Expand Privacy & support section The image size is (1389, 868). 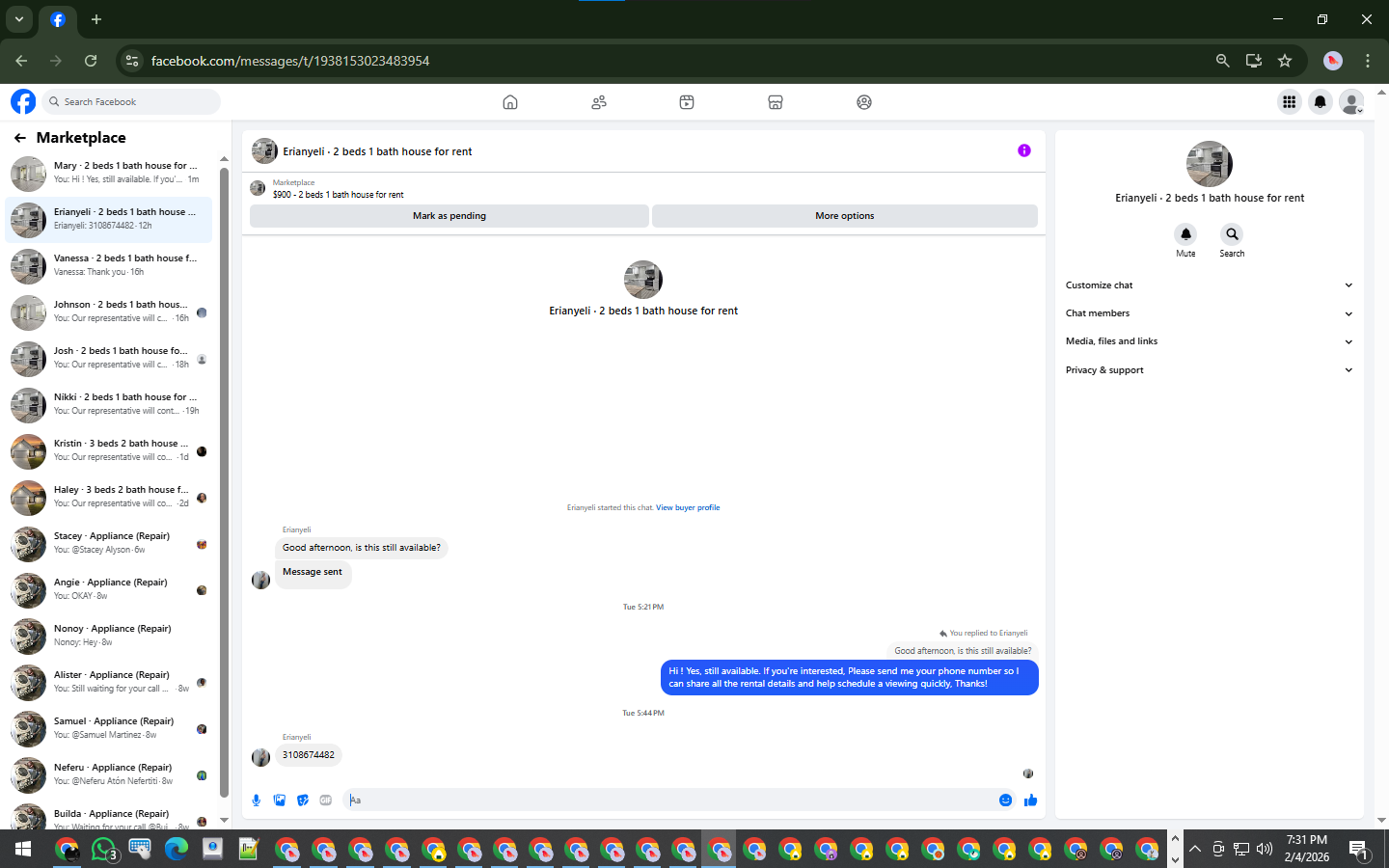point(1209,370)
